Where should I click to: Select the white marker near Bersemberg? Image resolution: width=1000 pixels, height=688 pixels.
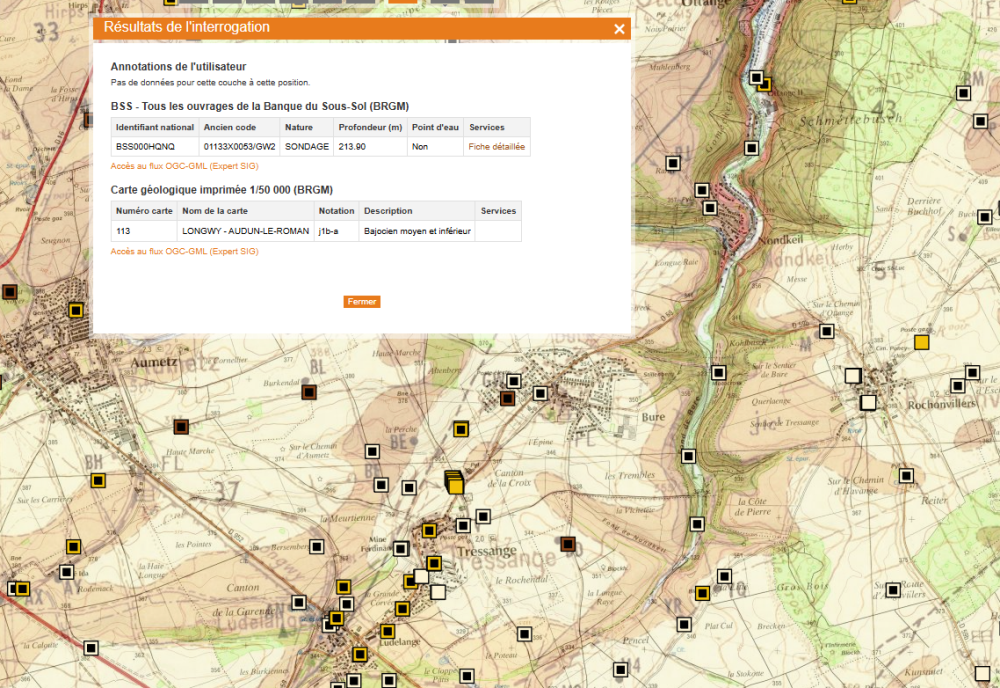pyautogui.click(x=317, y=547)
